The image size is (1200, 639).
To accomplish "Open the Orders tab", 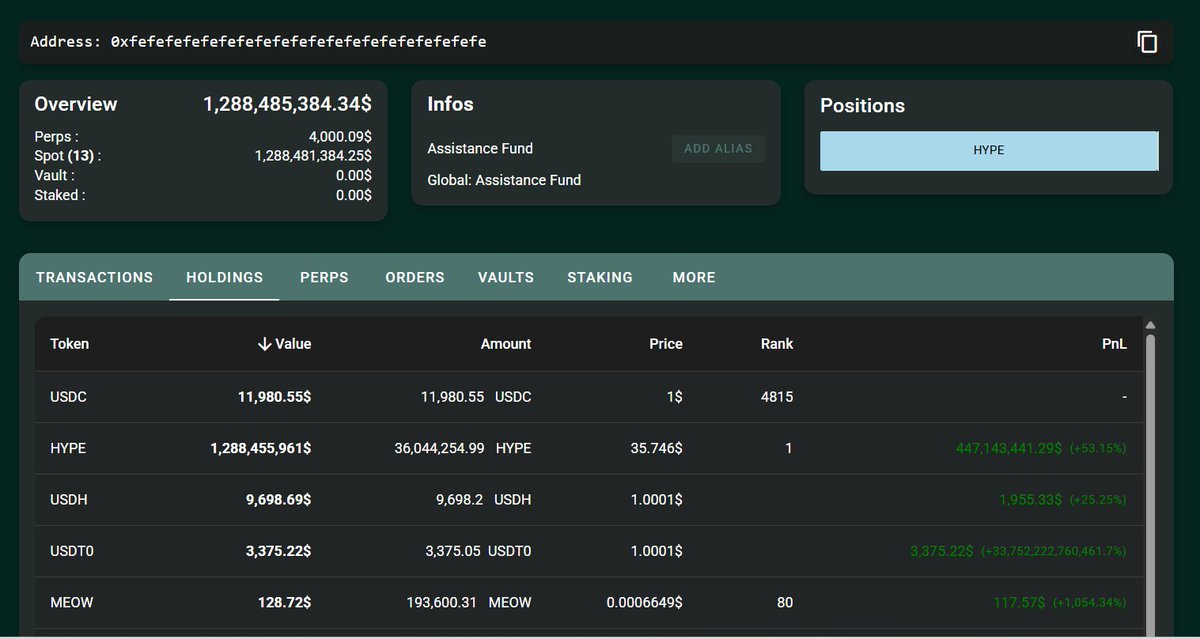I will [x=415, y=277].
